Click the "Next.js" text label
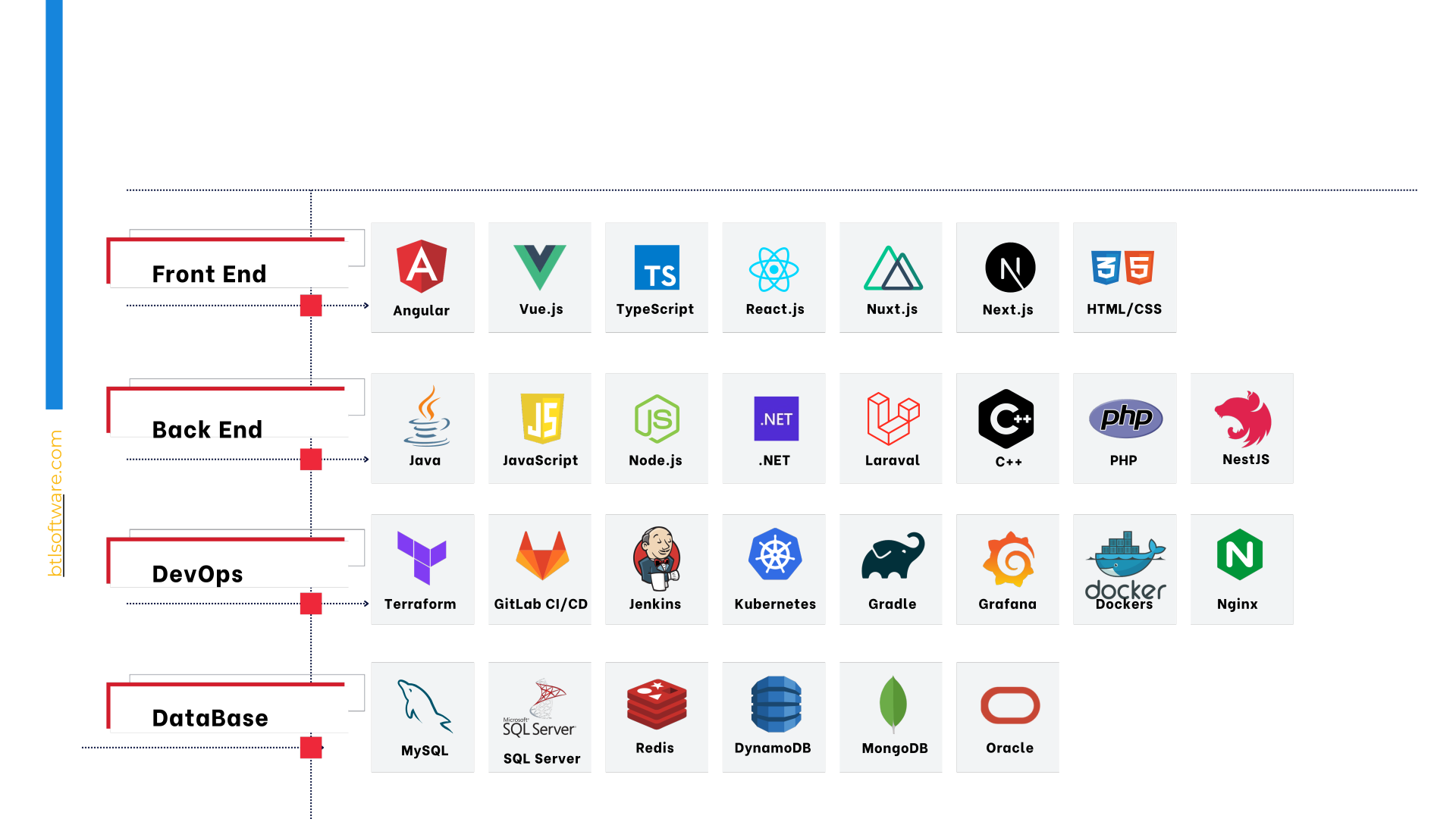1456x819 pixels. click(1008, 310)
